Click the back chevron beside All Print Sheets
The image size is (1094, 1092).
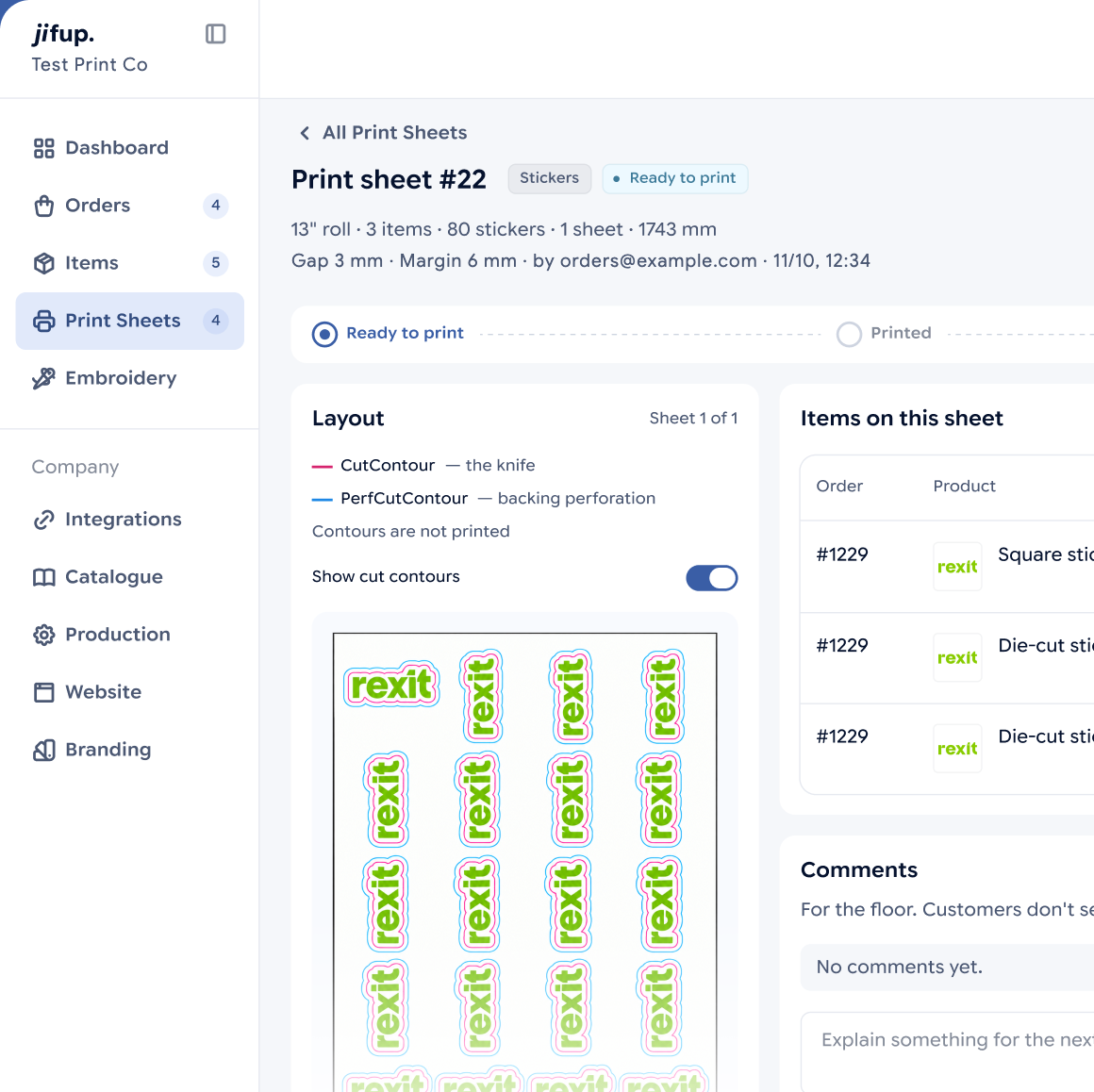point(305,133)
